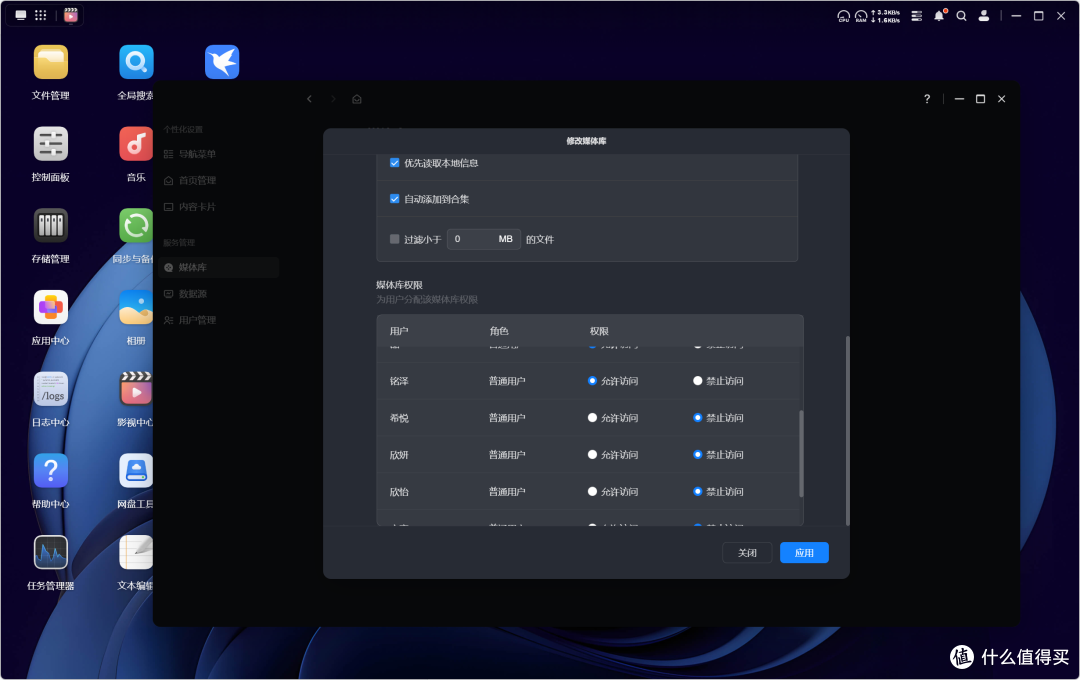Viewport: 1080px width, 680px height.
Task: Open 导航菜单 in settings sidebar
Action: (218, 154)
